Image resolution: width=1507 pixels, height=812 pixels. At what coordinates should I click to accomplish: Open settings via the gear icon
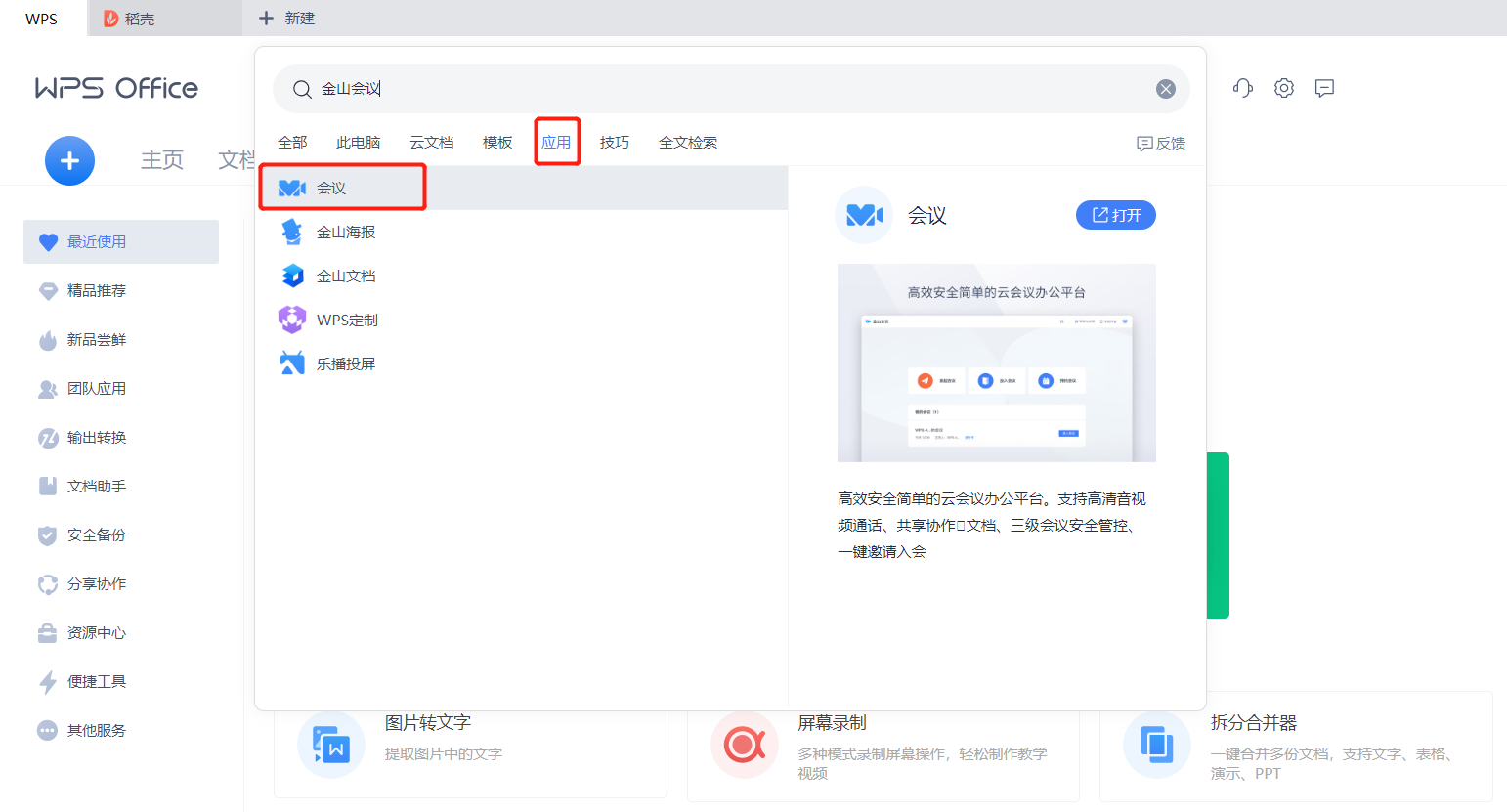(1284, 88)
